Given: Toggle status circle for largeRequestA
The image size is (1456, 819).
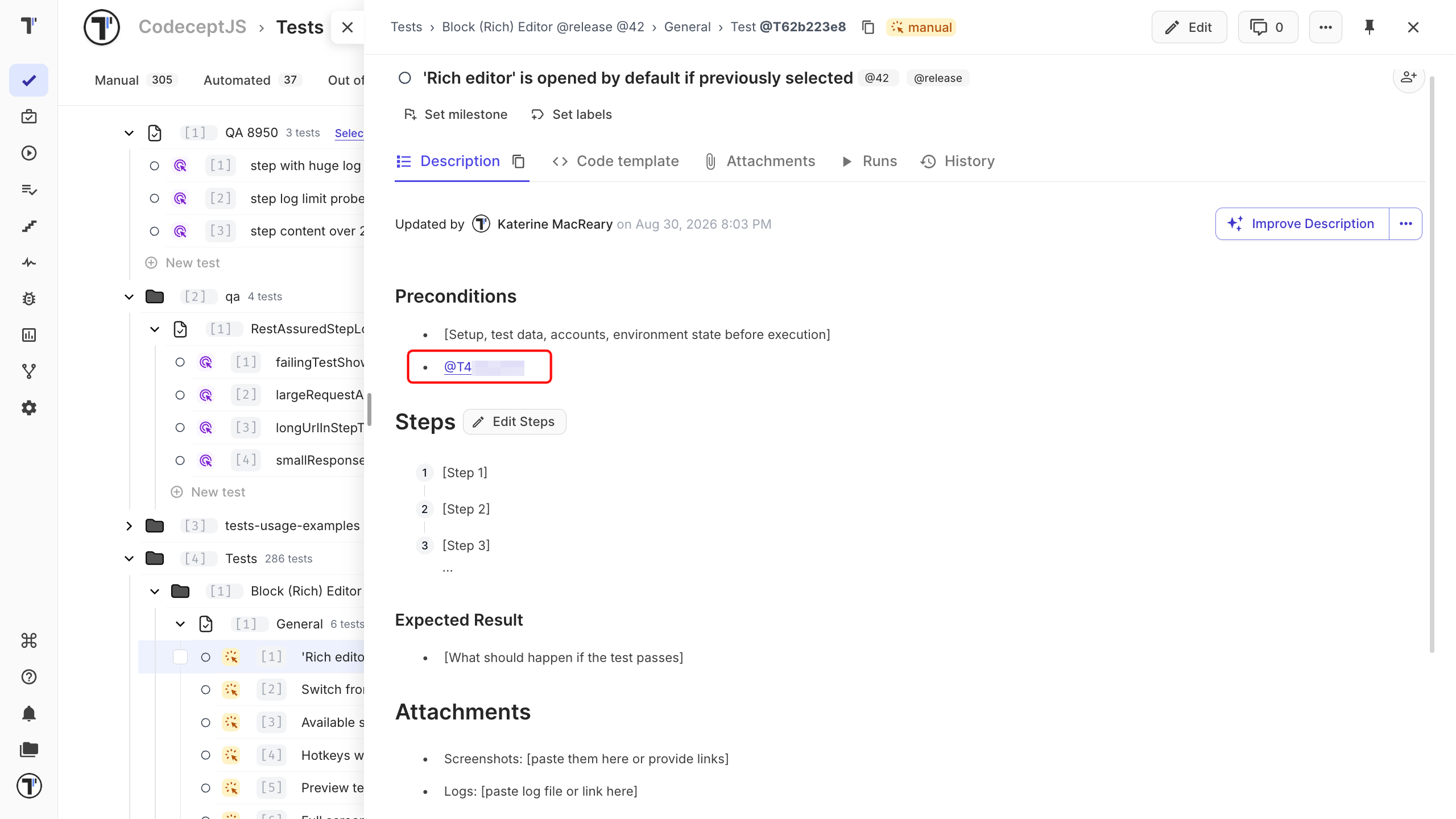Looking at the screenshot, I should tap(180, 395).
